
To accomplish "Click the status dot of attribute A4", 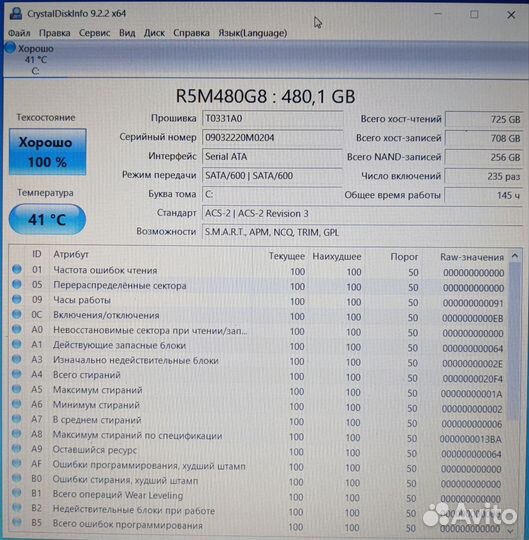I will (17, 374).
